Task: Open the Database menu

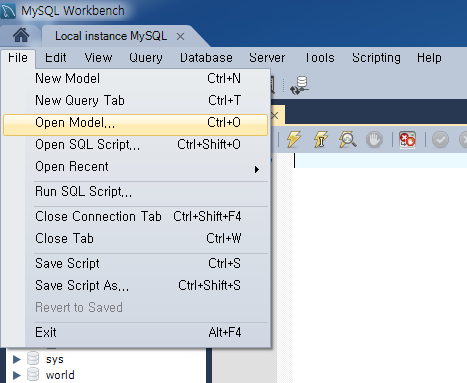Action: pyautogui.click(x=206, y=58)
